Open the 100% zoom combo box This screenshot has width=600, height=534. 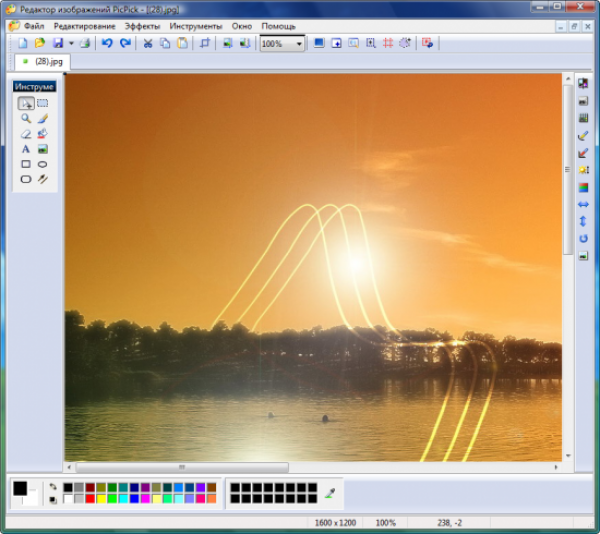282,44
